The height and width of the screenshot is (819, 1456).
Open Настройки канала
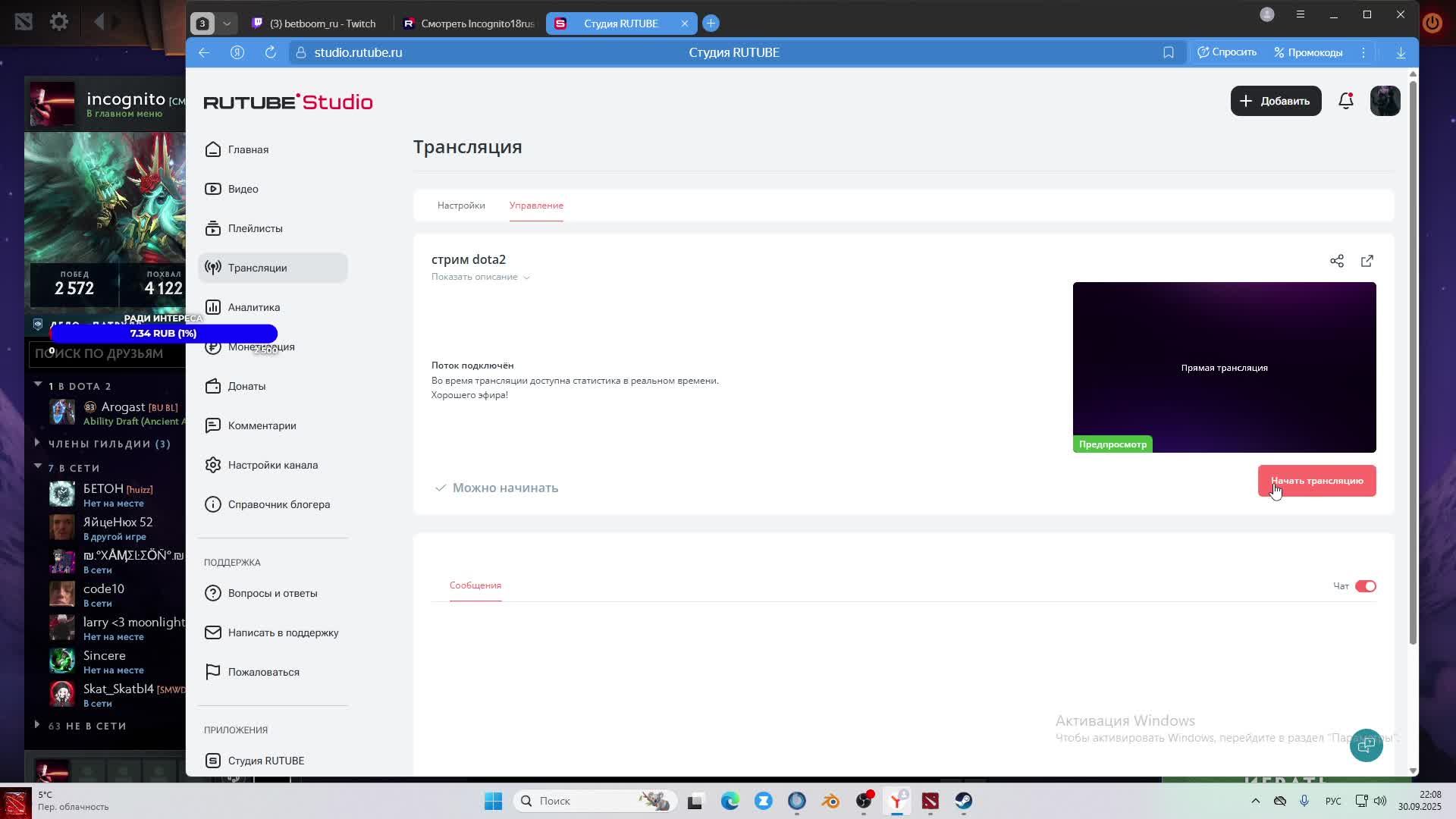[272, 465]
